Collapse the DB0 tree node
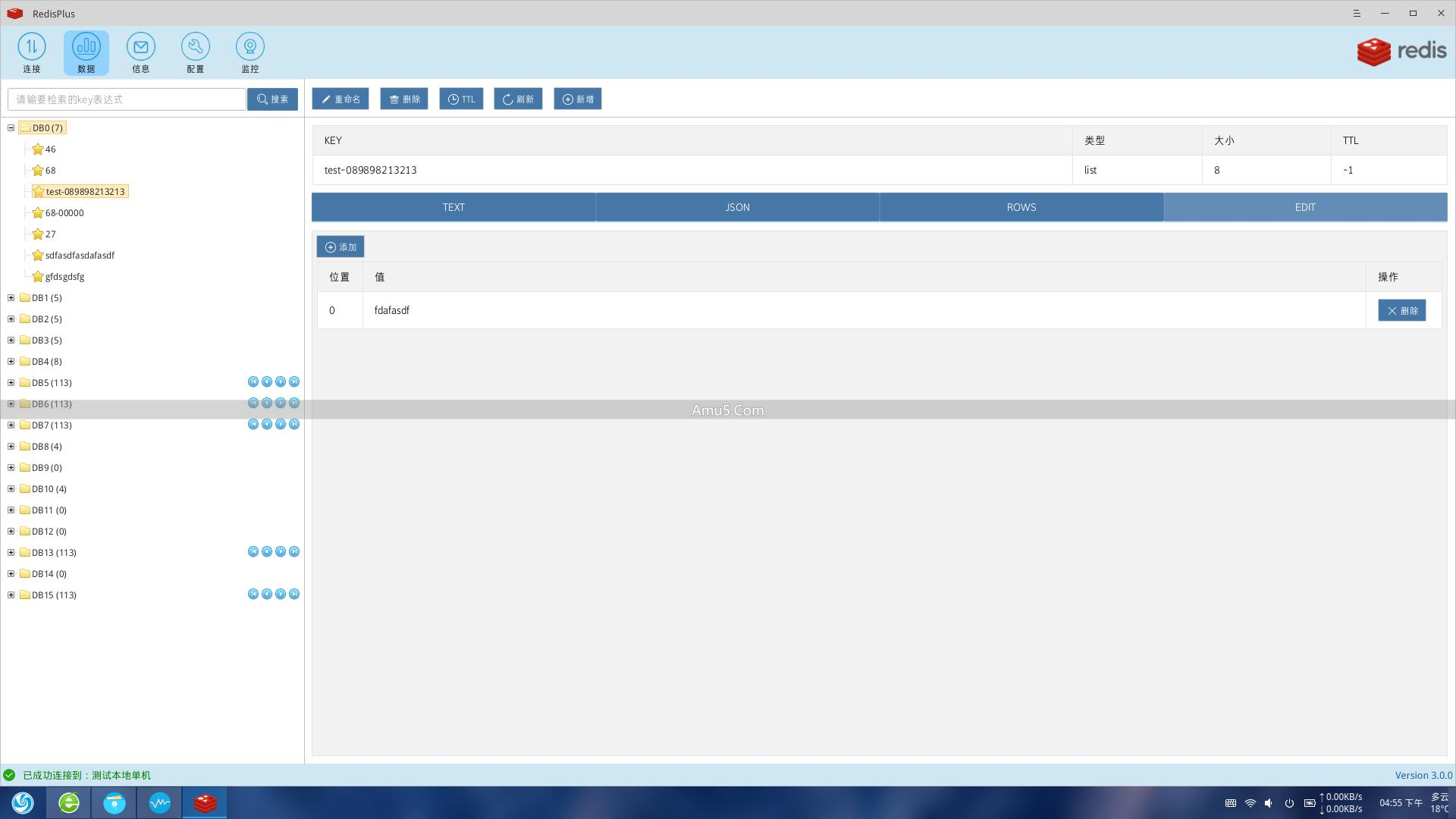The height and width of the screenshot is (819, 1456). (x=11, y=128)
